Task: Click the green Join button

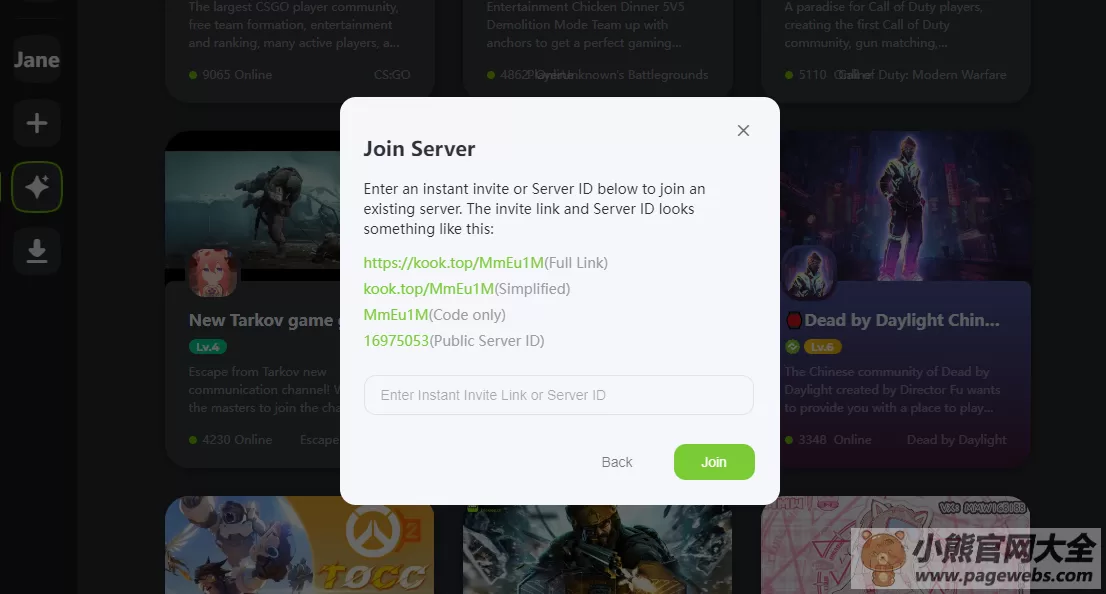Action: coord(714,462)
